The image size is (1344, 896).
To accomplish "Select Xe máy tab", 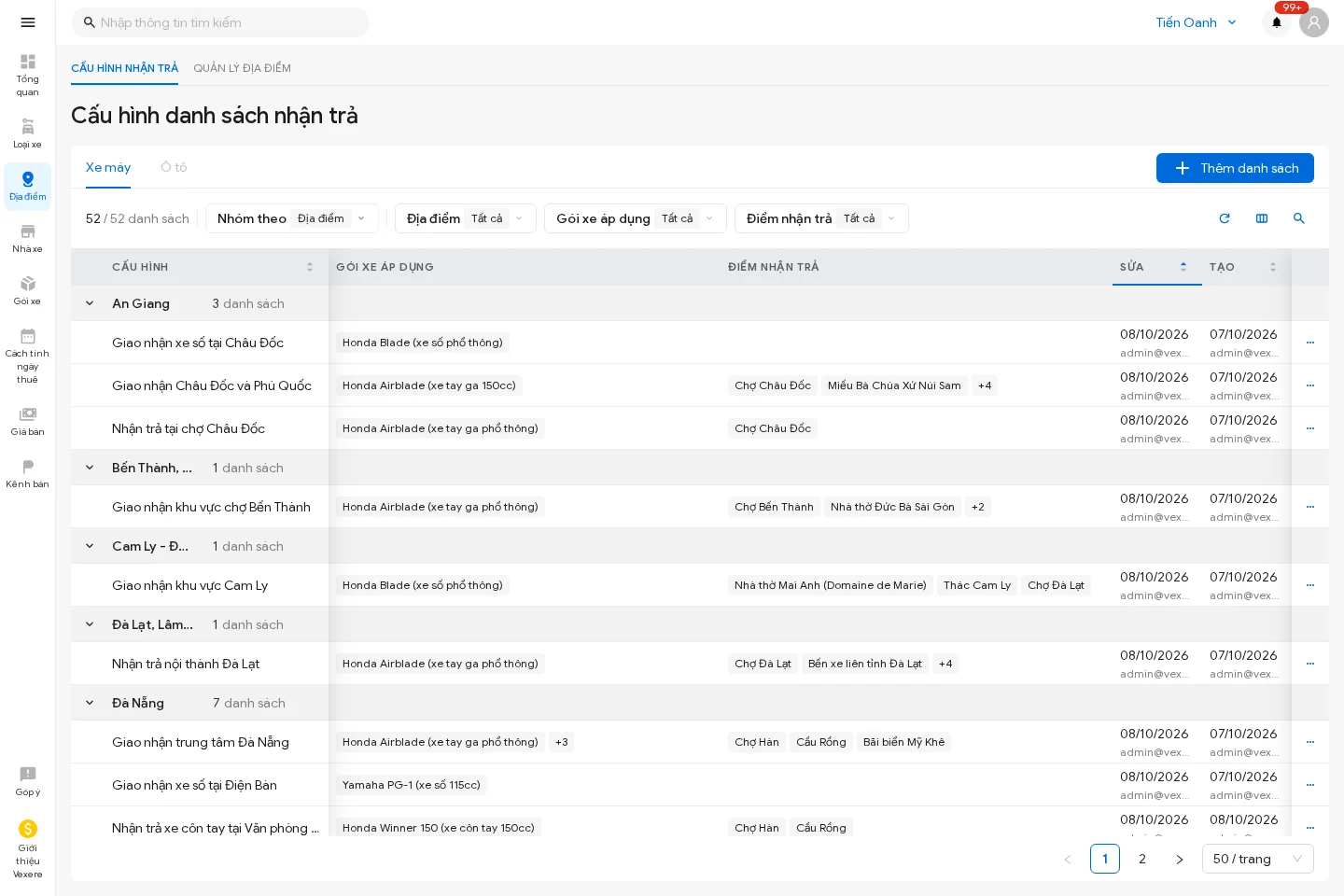I will [x=108, y=167].
